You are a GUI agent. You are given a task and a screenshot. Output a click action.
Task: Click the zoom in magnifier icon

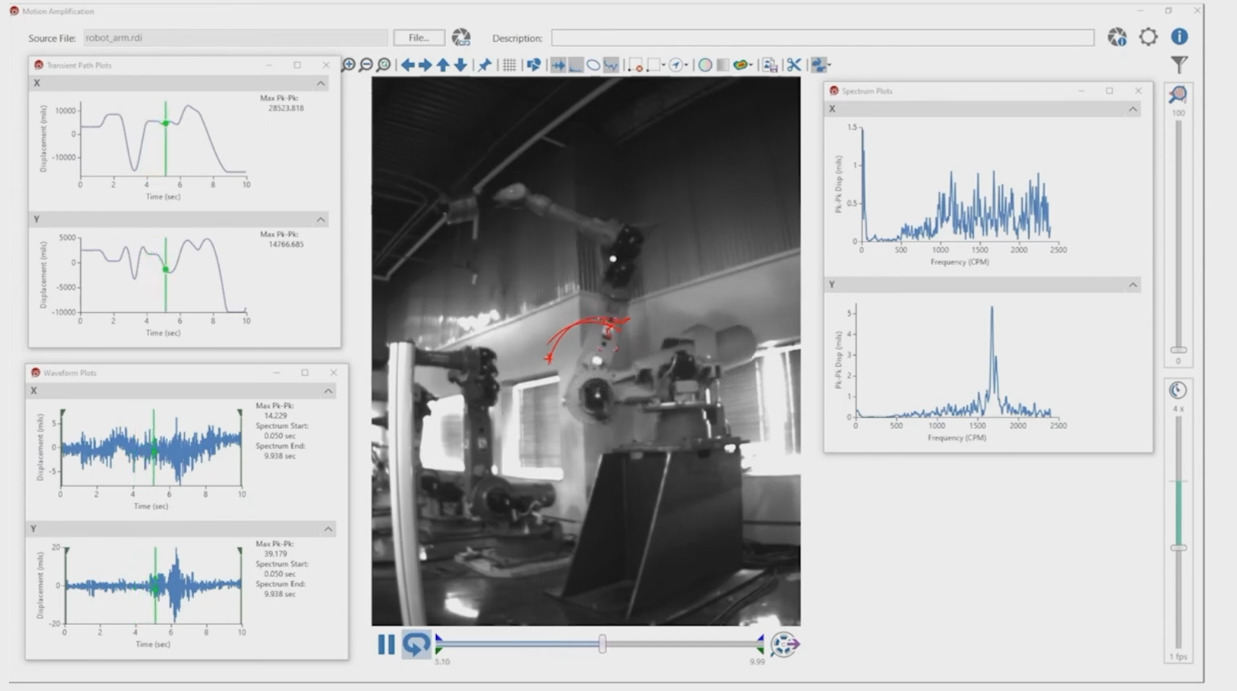pyautogui.click(x=349, y=65)
